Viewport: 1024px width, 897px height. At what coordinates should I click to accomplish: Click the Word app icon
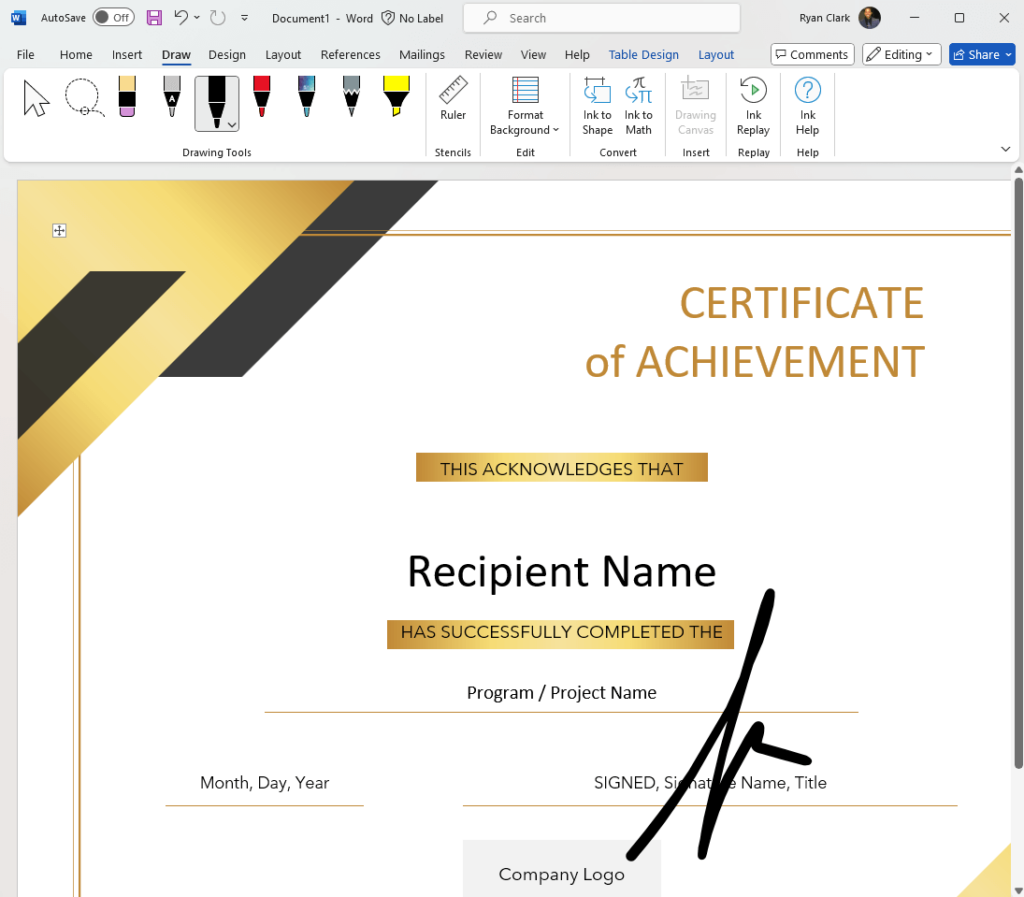click(x=18, y=18)
